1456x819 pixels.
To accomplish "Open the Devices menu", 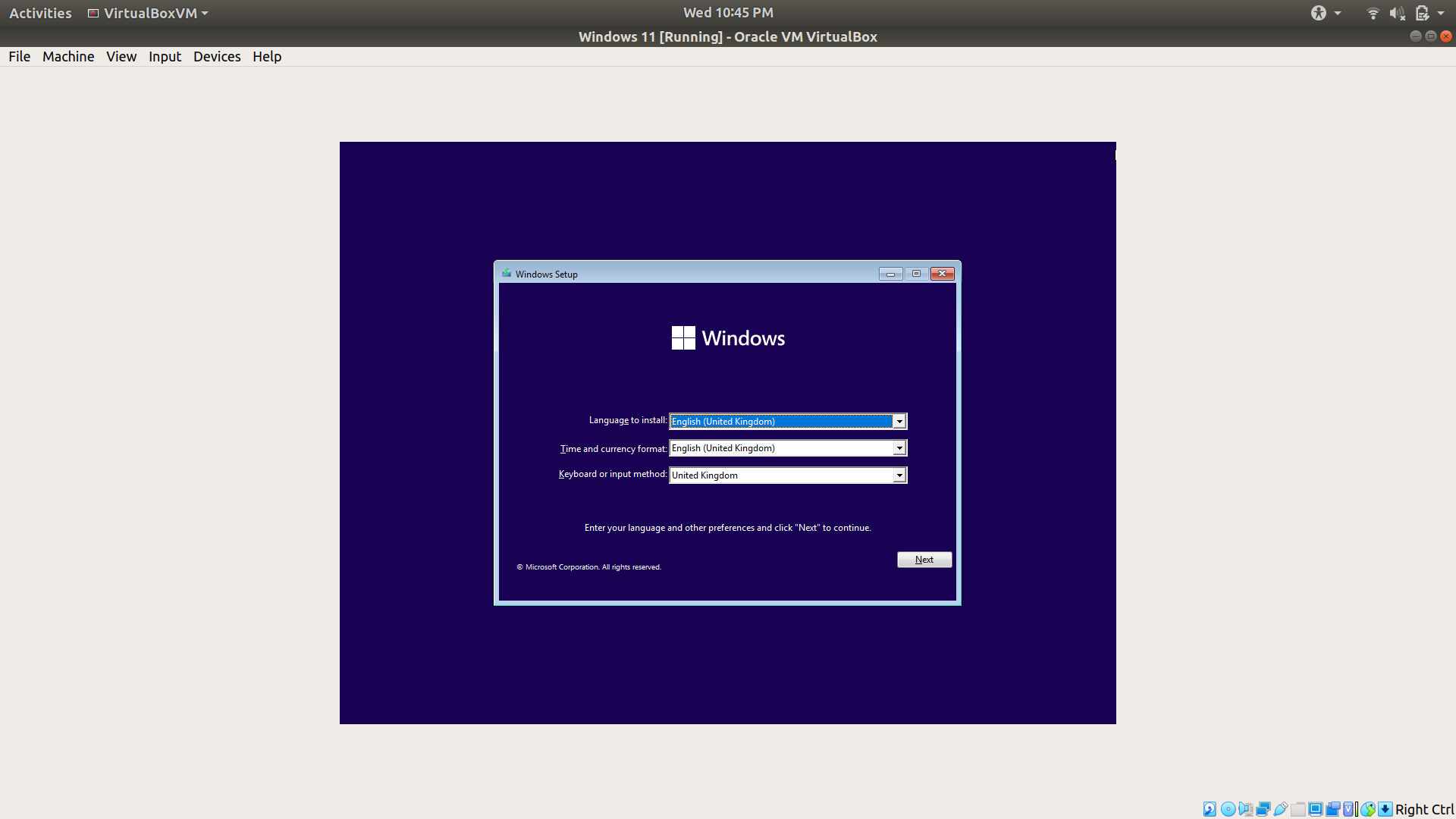I will tap(217, 57).
